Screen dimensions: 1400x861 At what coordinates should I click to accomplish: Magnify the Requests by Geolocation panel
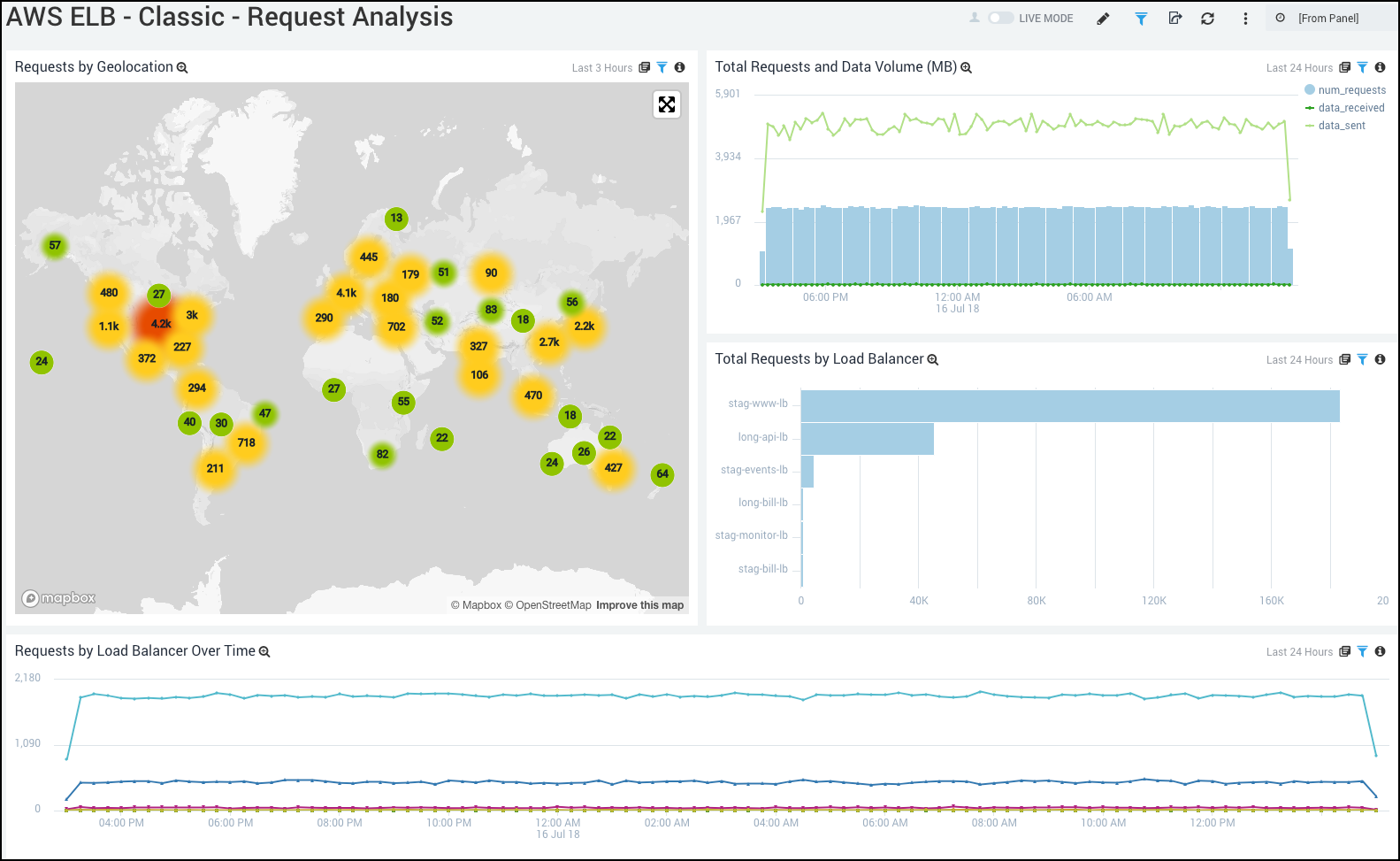(x=182, y=68)
